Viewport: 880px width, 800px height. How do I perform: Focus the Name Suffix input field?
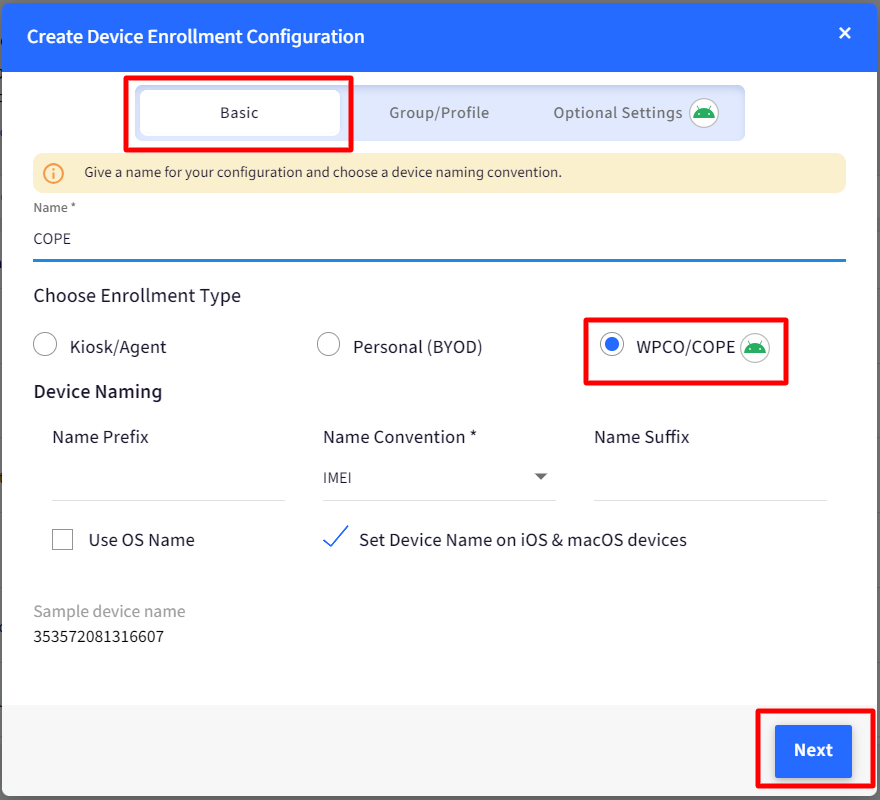710,478
